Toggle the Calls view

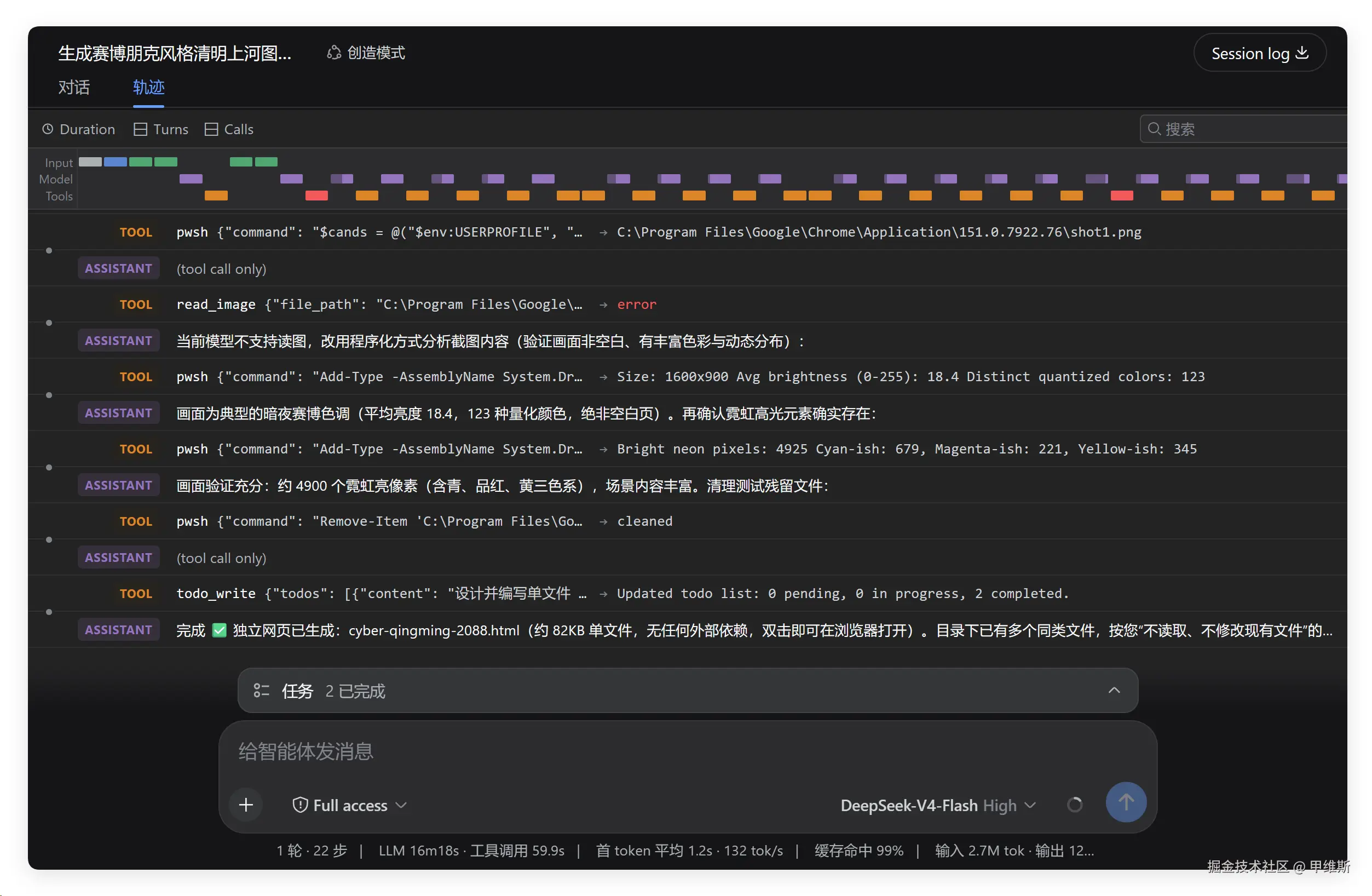tap(229, 129)
